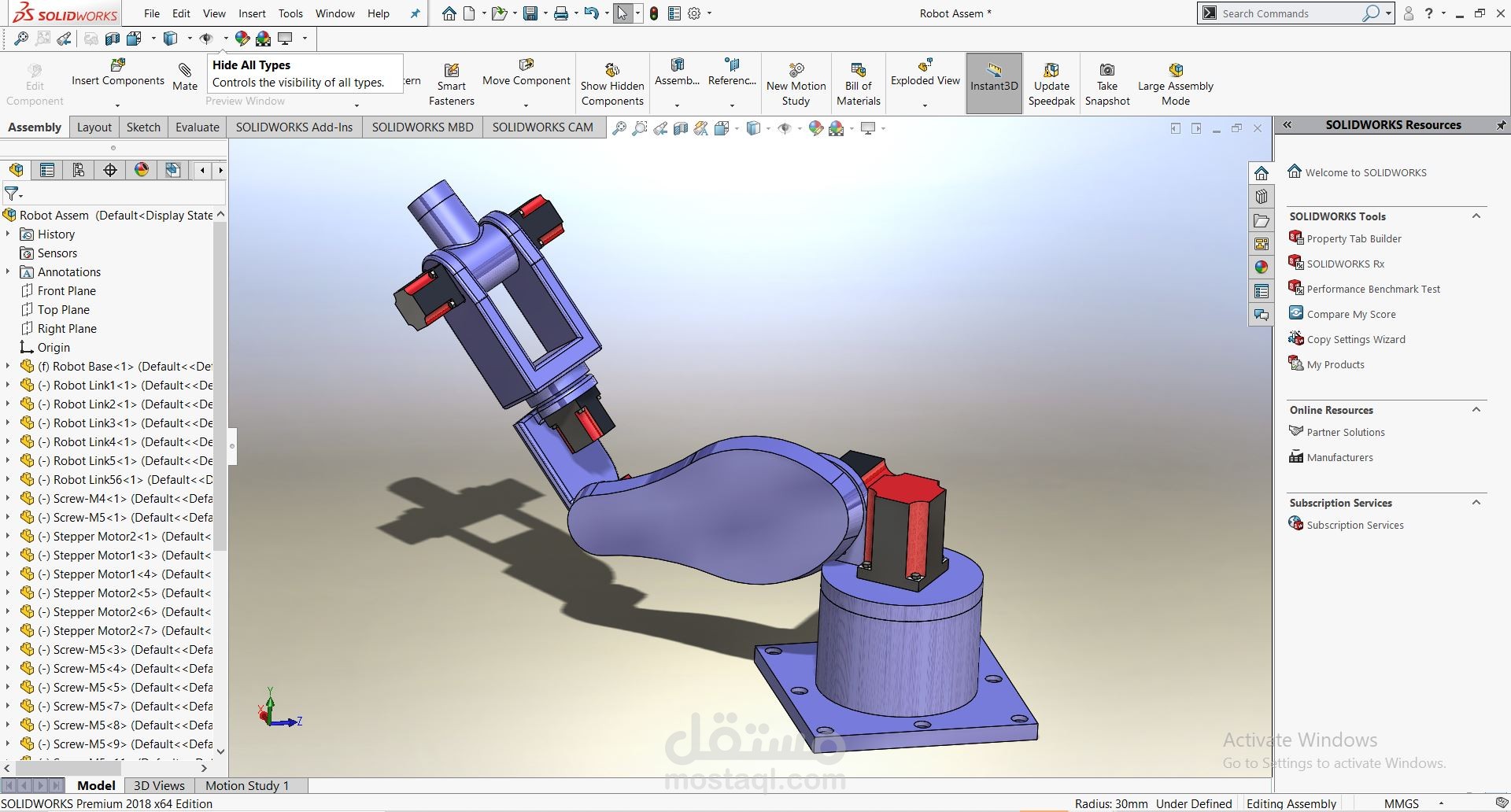Screen dimensions: 1511x812
Task: Open DimXpertManager crosshair tab
Action: pos(110,170)
